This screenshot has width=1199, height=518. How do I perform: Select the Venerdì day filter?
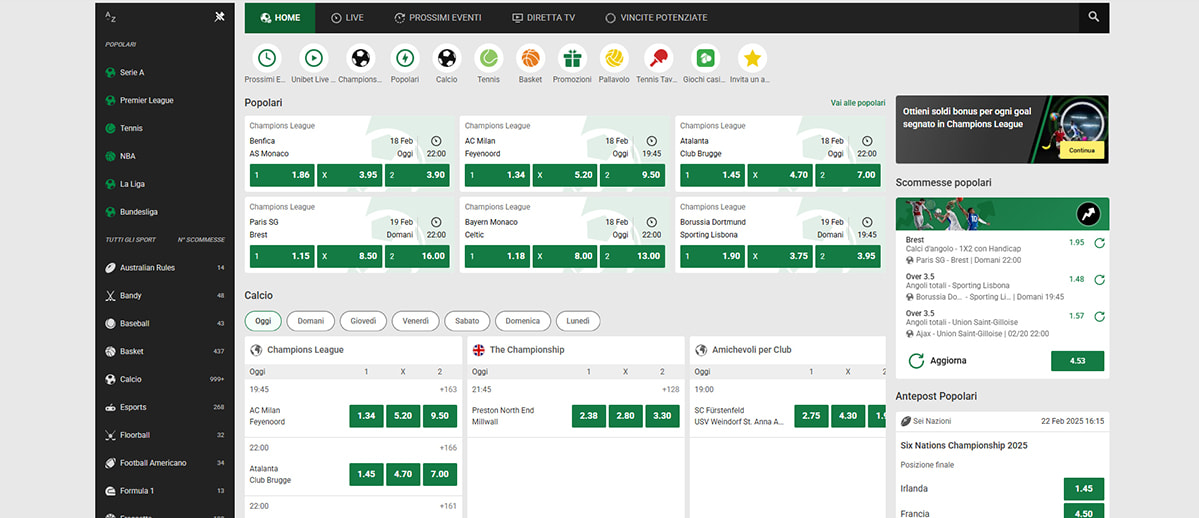[x=415, y=321]
